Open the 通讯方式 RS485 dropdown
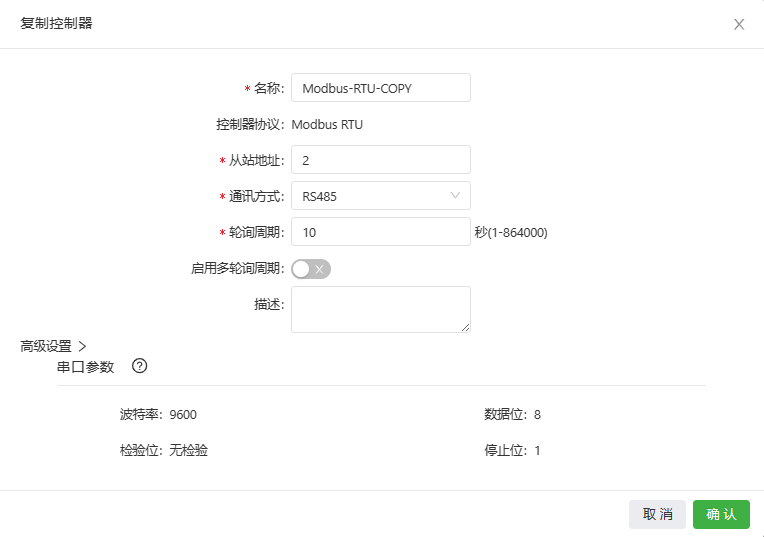The width and height of the screenshot is (764, 537). pyautogui.click(x=380, y=196)
